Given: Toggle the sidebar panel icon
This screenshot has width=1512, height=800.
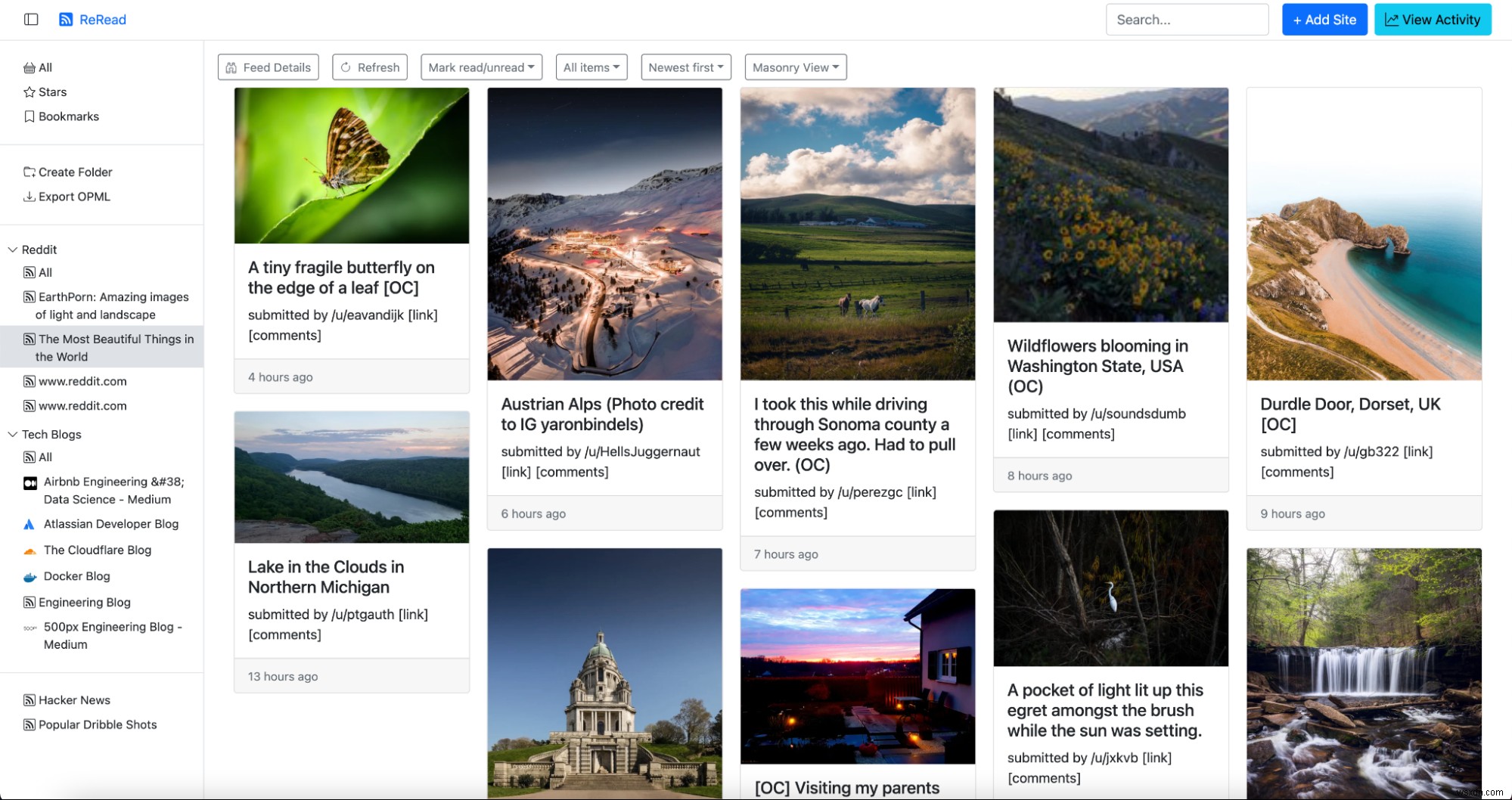Looking at the screenshot, I should coord(31,20).
